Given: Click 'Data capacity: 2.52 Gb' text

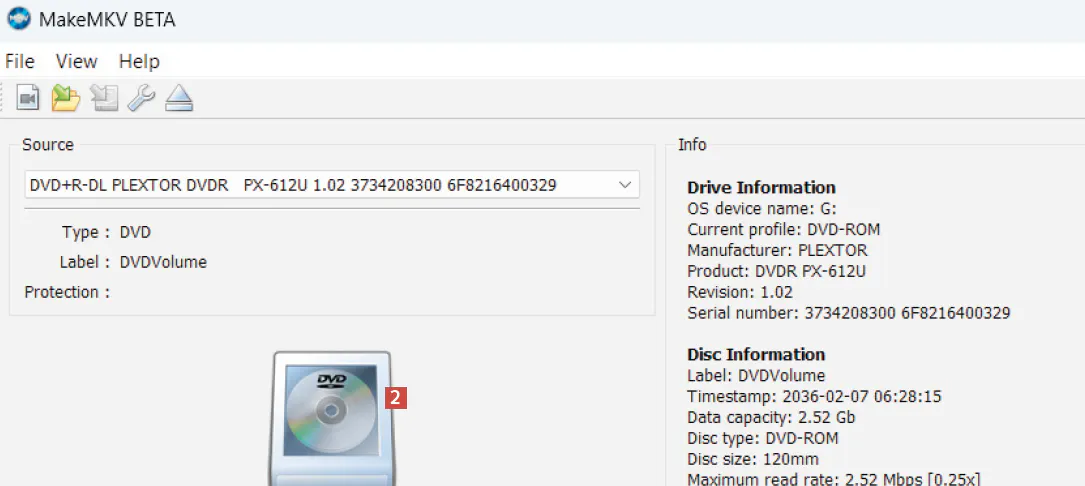Looking at the screenshot, I should (x=771, y=417).
